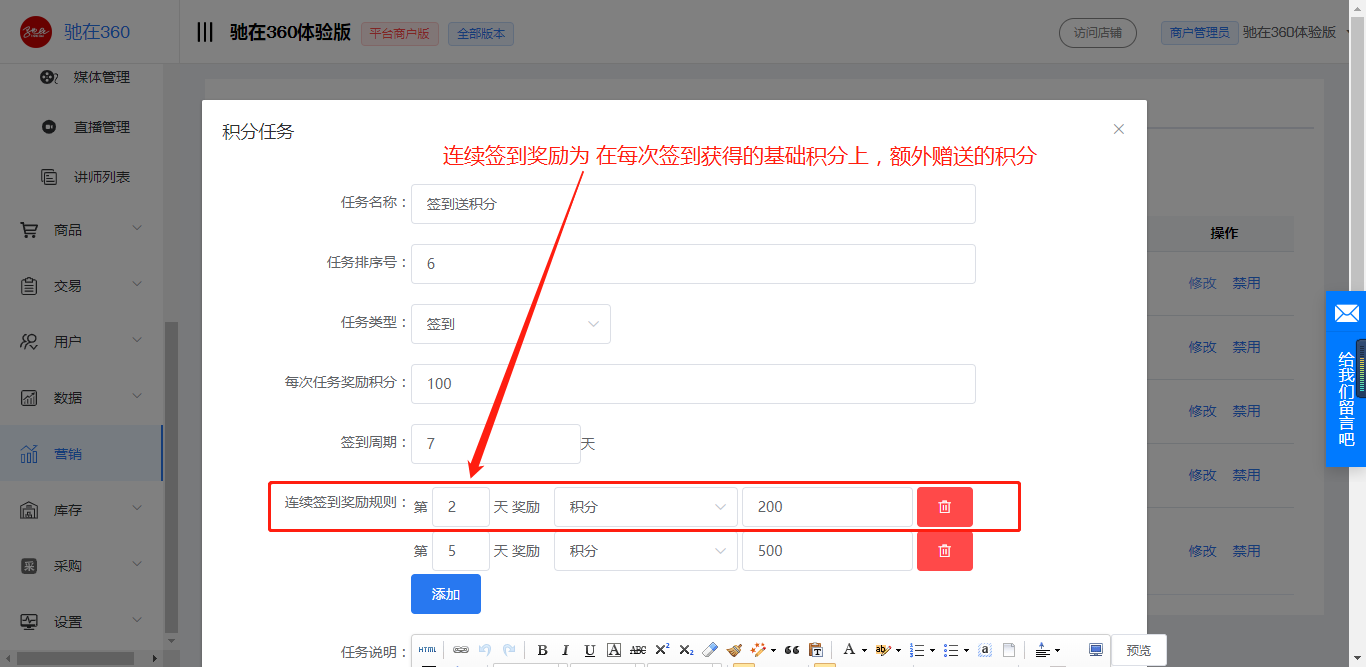Open day 2 reward type 积分 dropdown
The width and height of the screenshot is (1366, 667).
pos(646,507)
